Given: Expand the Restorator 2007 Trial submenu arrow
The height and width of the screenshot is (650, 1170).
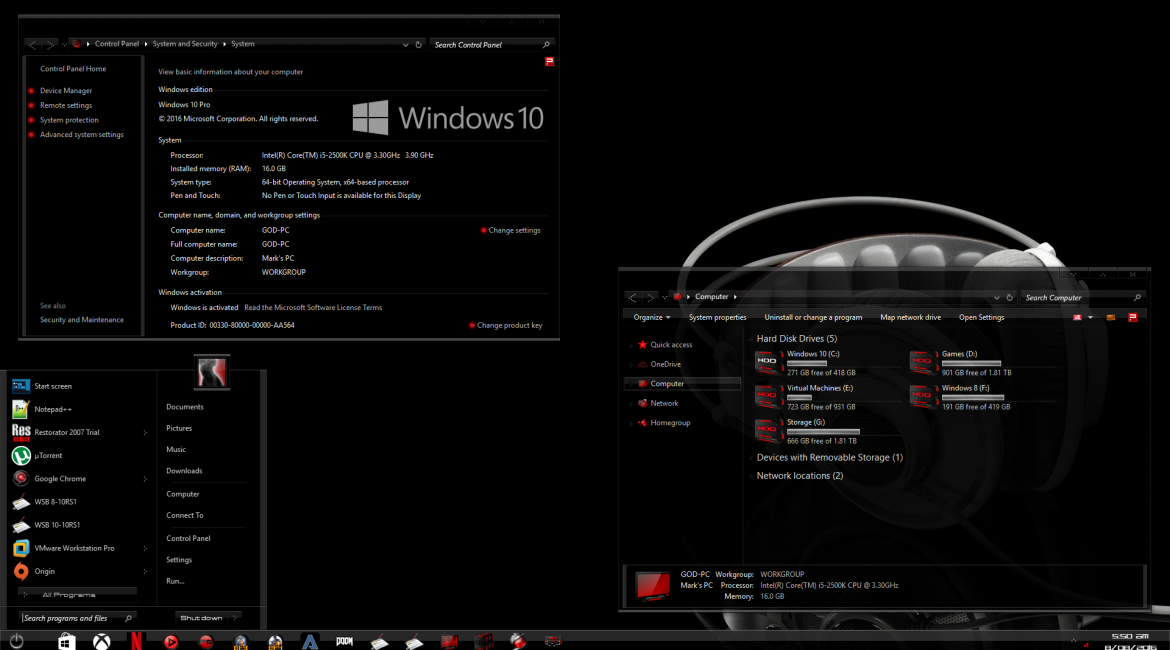Looking at the screenshot, I should click(145, 433).
